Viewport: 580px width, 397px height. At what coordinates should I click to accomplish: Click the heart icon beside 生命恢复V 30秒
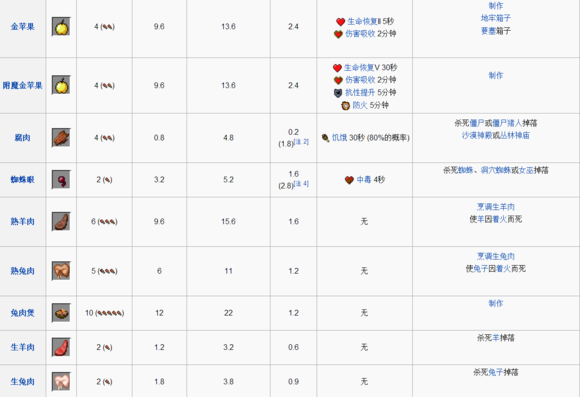click(x=337, y=68)
